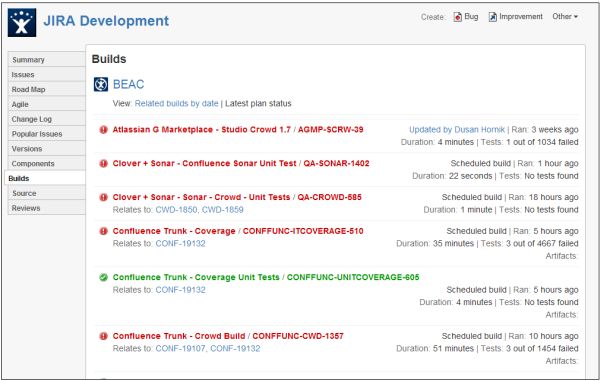
Task: Open the Summary tab
Action: [x=46, y=60]
